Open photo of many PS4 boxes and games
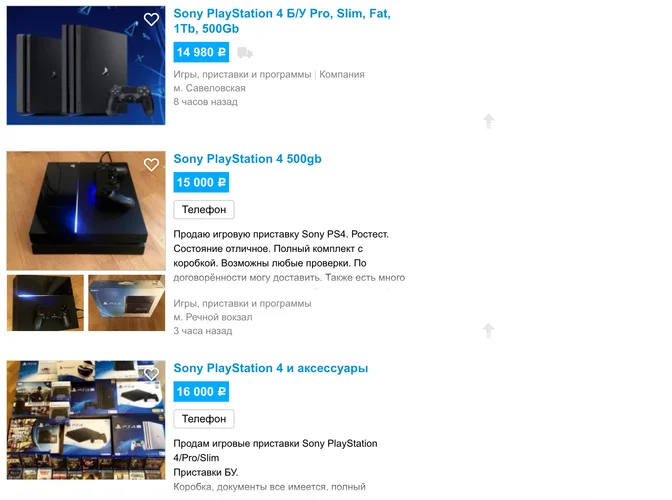Screen dimensions: 672x500 point(86,420)
